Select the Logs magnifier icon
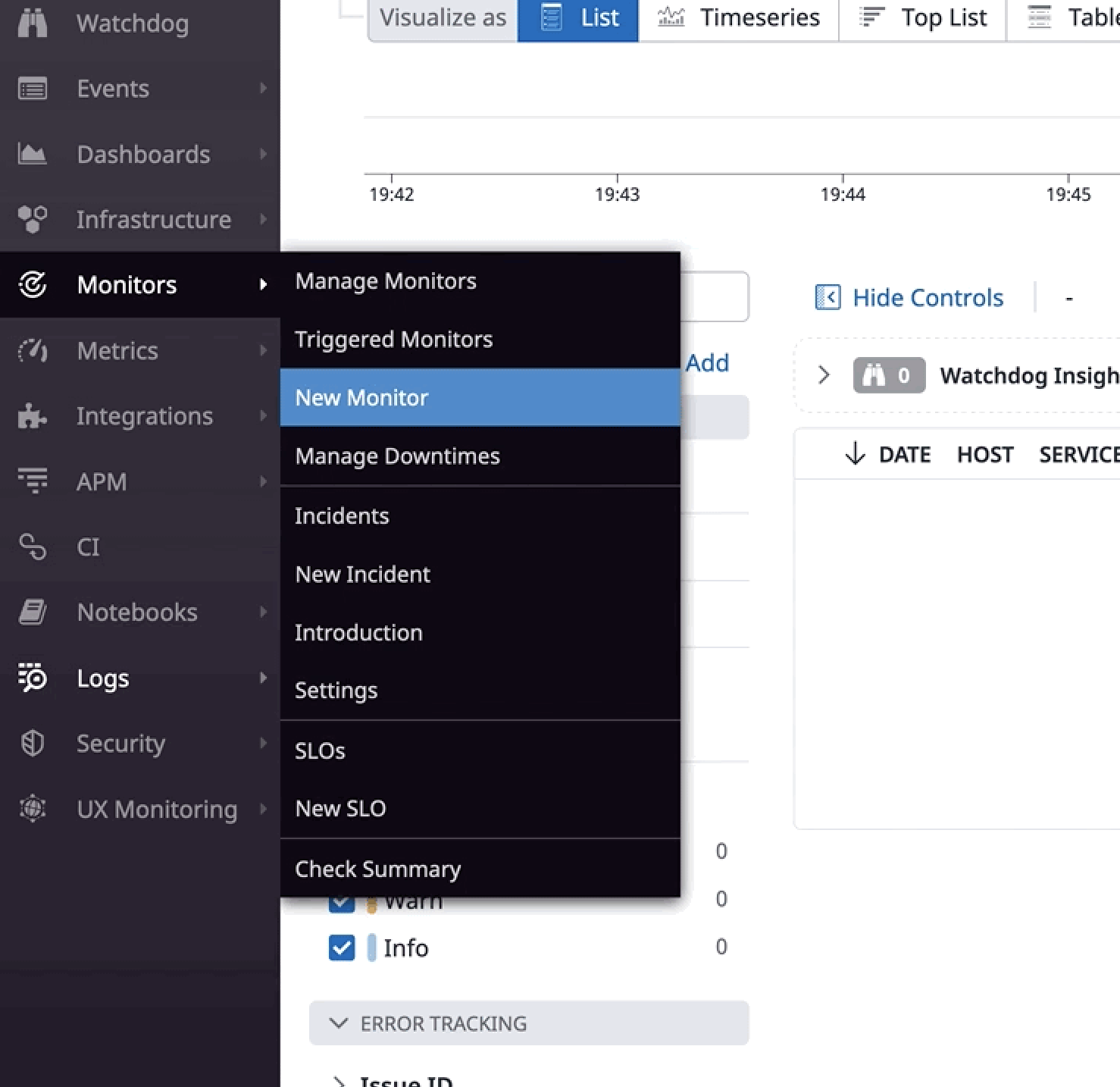 click(32, 678)
